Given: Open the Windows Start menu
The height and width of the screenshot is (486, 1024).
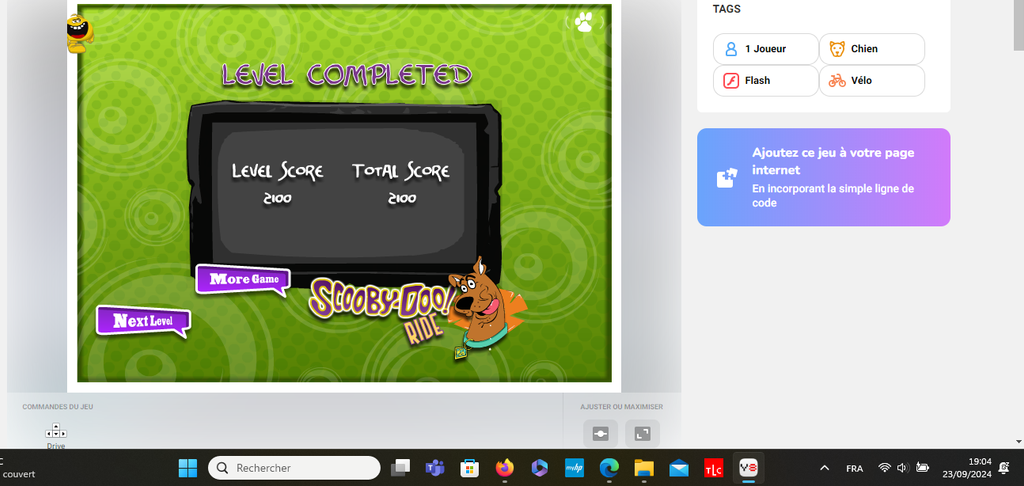Looking at the screenshot, I should [187, 468].
